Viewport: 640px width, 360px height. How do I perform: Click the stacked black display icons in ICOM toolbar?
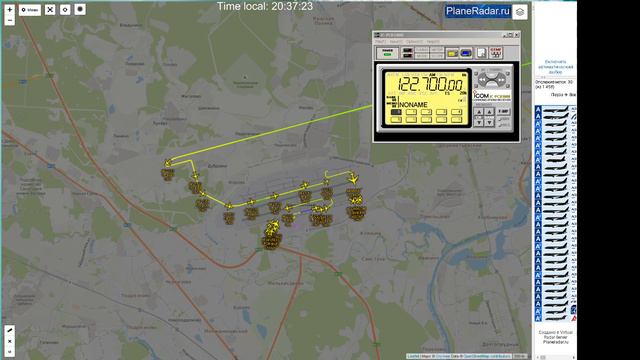pyautogui.click(x=407, y=53)
